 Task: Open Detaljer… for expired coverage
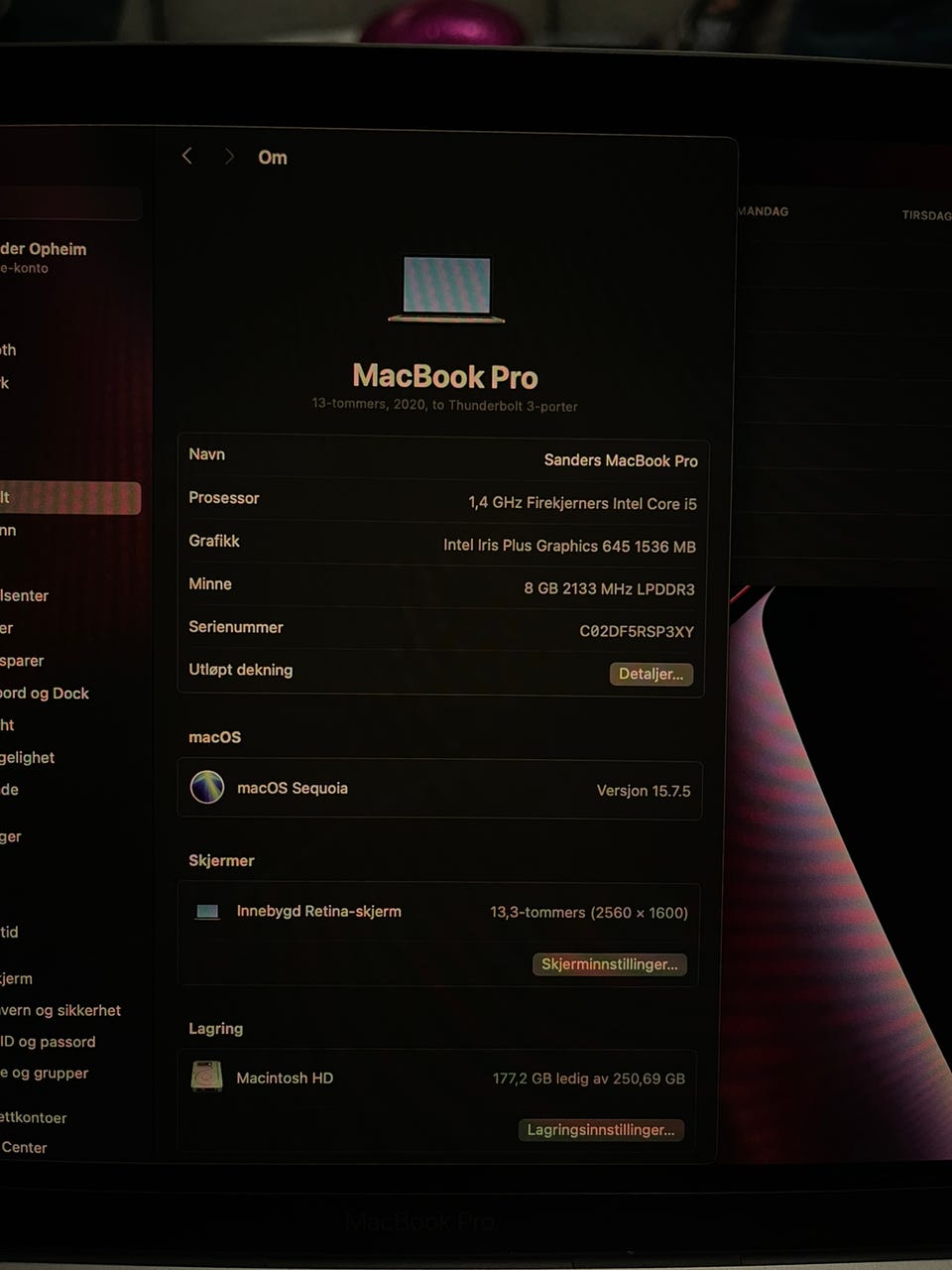tap(651, 674)
